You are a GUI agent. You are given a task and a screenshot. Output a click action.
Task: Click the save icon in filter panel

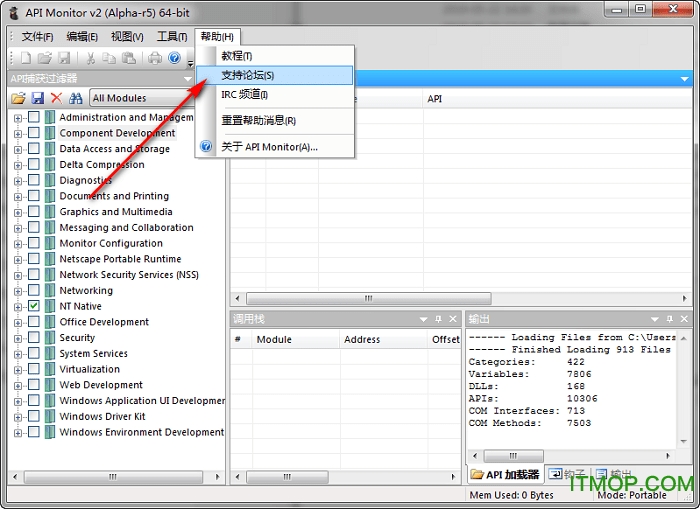(37, 98)
